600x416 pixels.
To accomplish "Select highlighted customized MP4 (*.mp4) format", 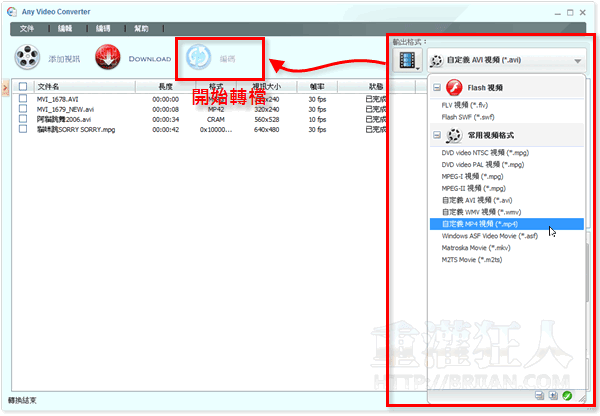I will [507, 224].
